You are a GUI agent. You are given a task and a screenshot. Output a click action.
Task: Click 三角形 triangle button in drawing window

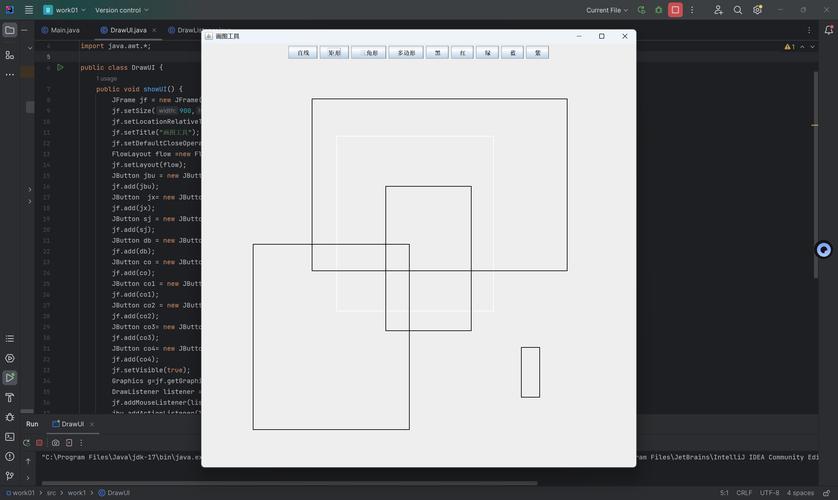369,52
